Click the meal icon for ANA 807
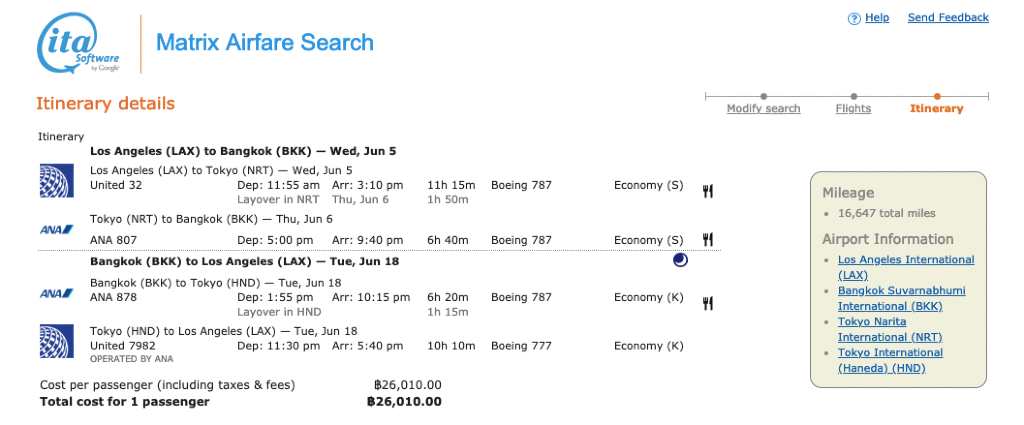 click(x=707, y=240)
